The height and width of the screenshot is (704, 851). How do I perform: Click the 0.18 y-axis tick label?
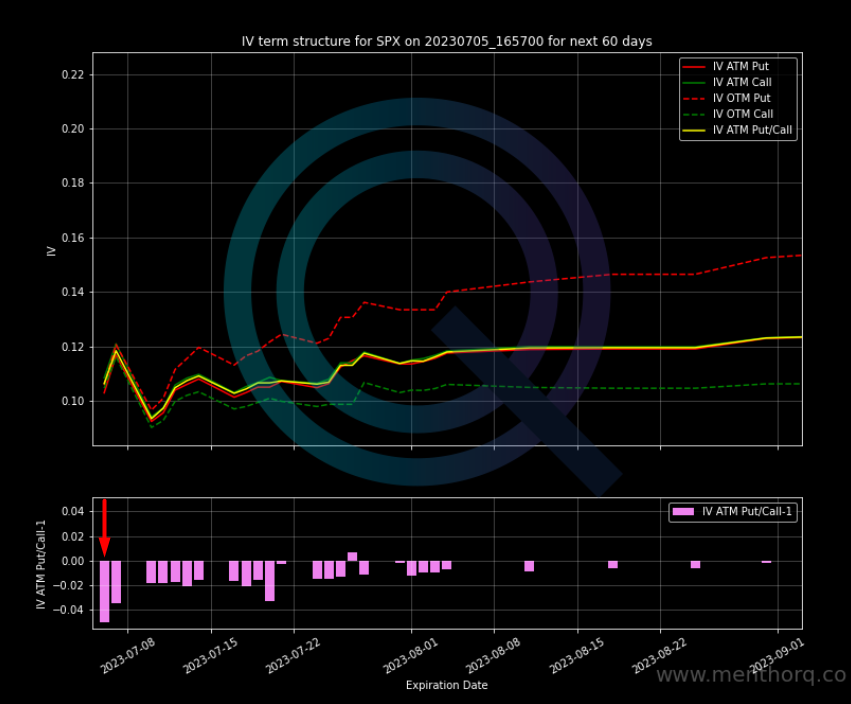pos(73,183)
